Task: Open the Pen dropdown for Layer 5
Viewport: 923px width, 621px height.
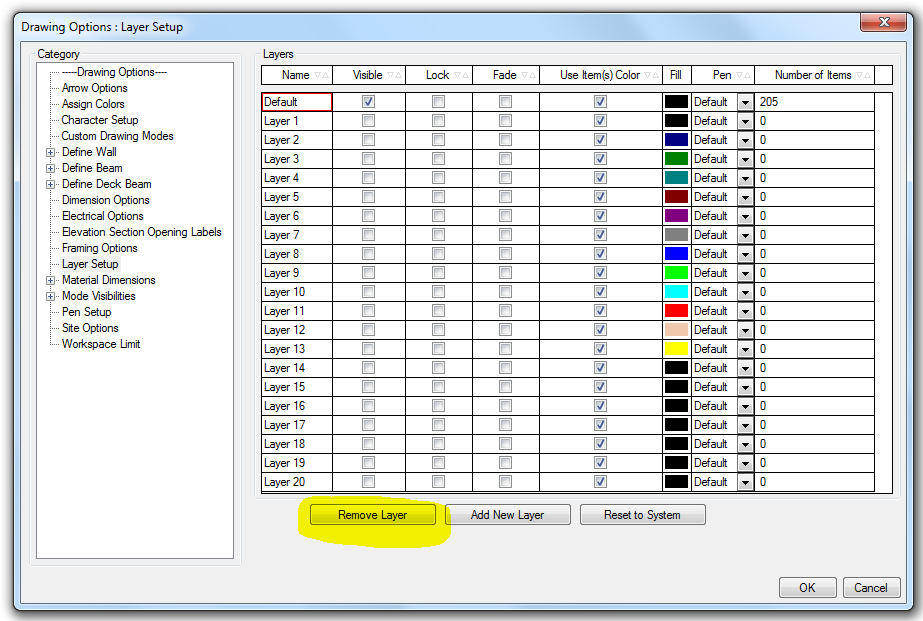Action: pyautogui.click(x=745, y=197)
